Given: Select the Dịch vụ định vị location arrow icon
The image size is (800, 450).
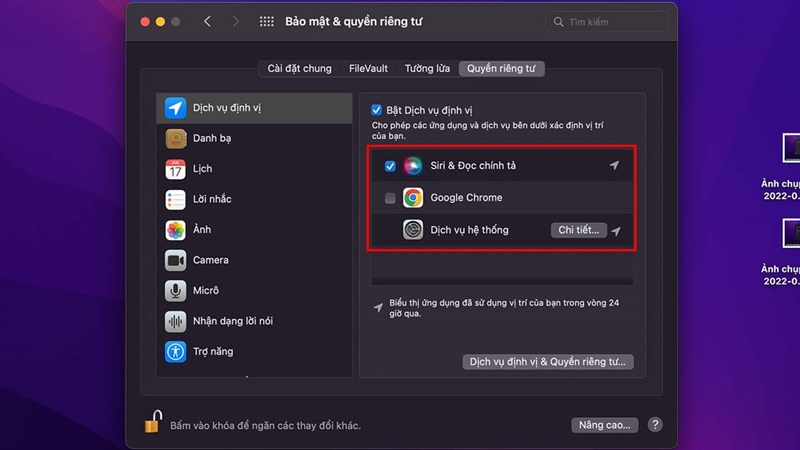Looking at the screenshot, I should (175, 108).
